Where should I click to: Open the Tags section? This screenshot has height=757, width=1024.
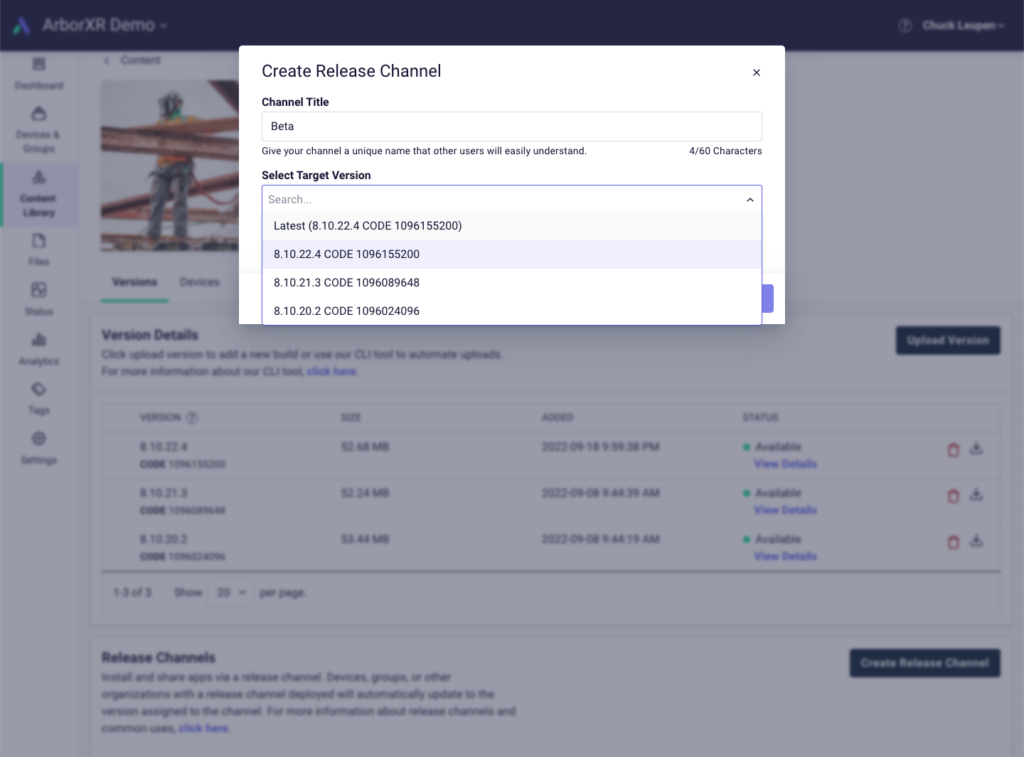coord(38,399)
